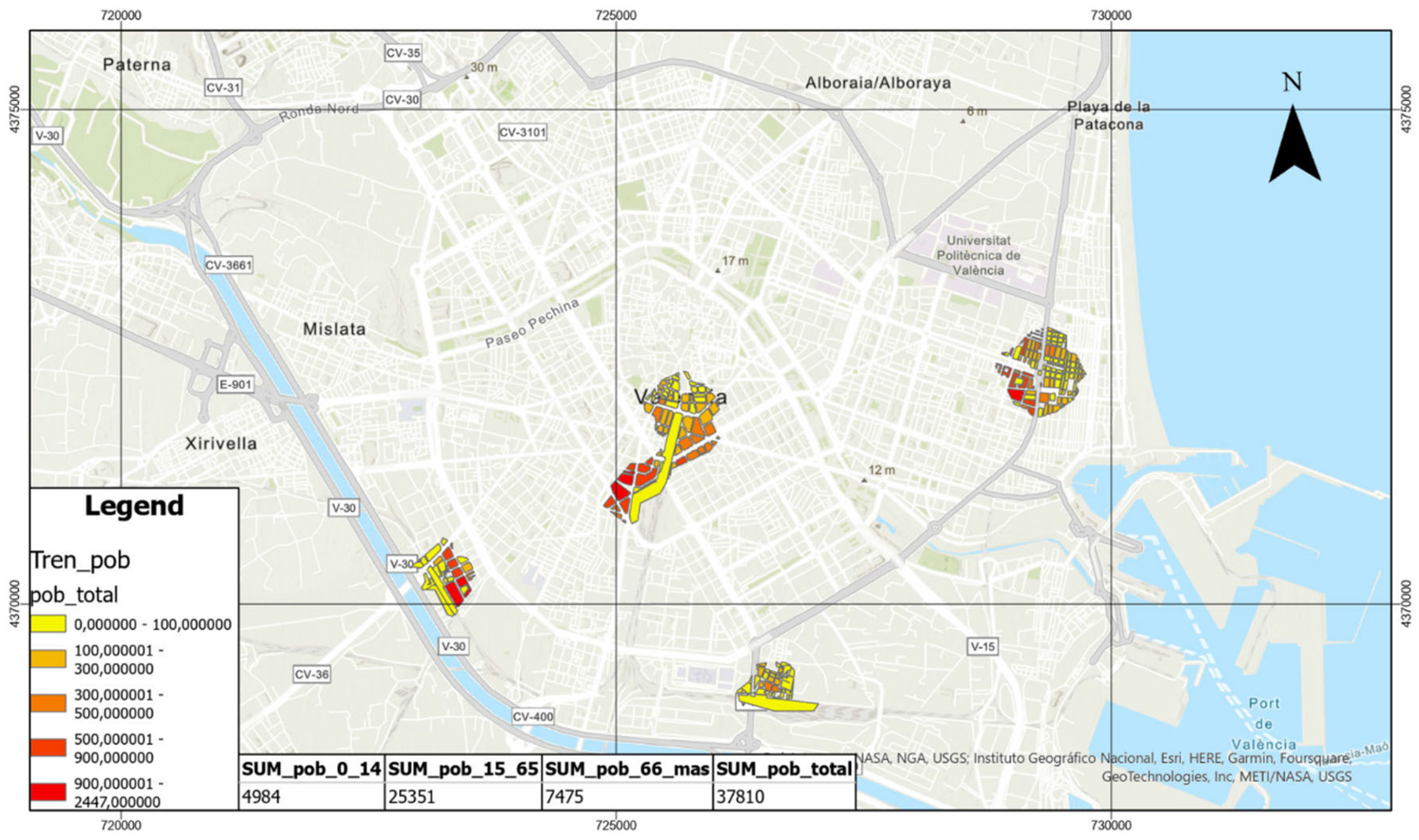Image resolution: width=1419 pixels, height=840 pixels.
Task: Click the CV-35 road shield
Action: 402,53
